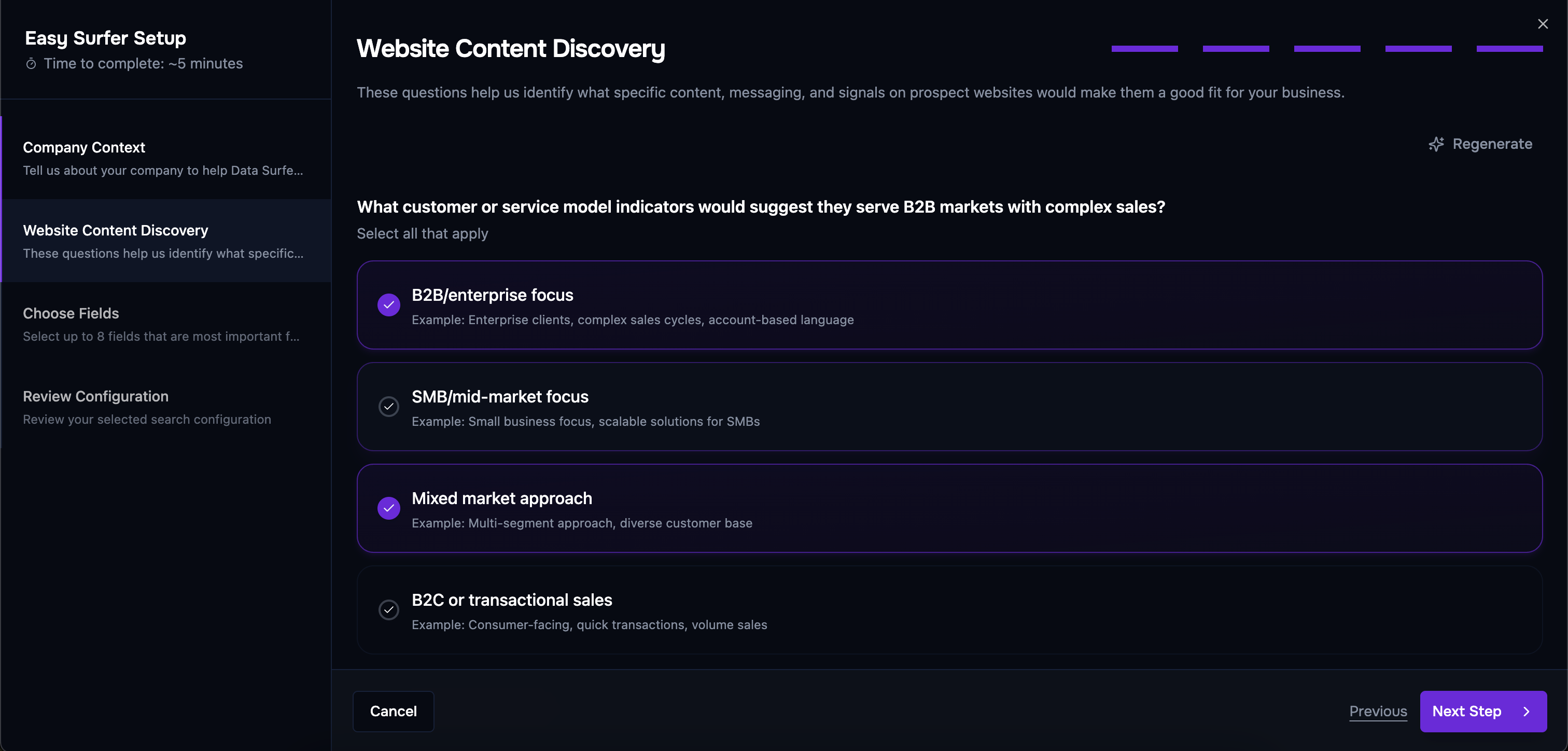Check the SMB/mid-market focus option

[388, 406]
